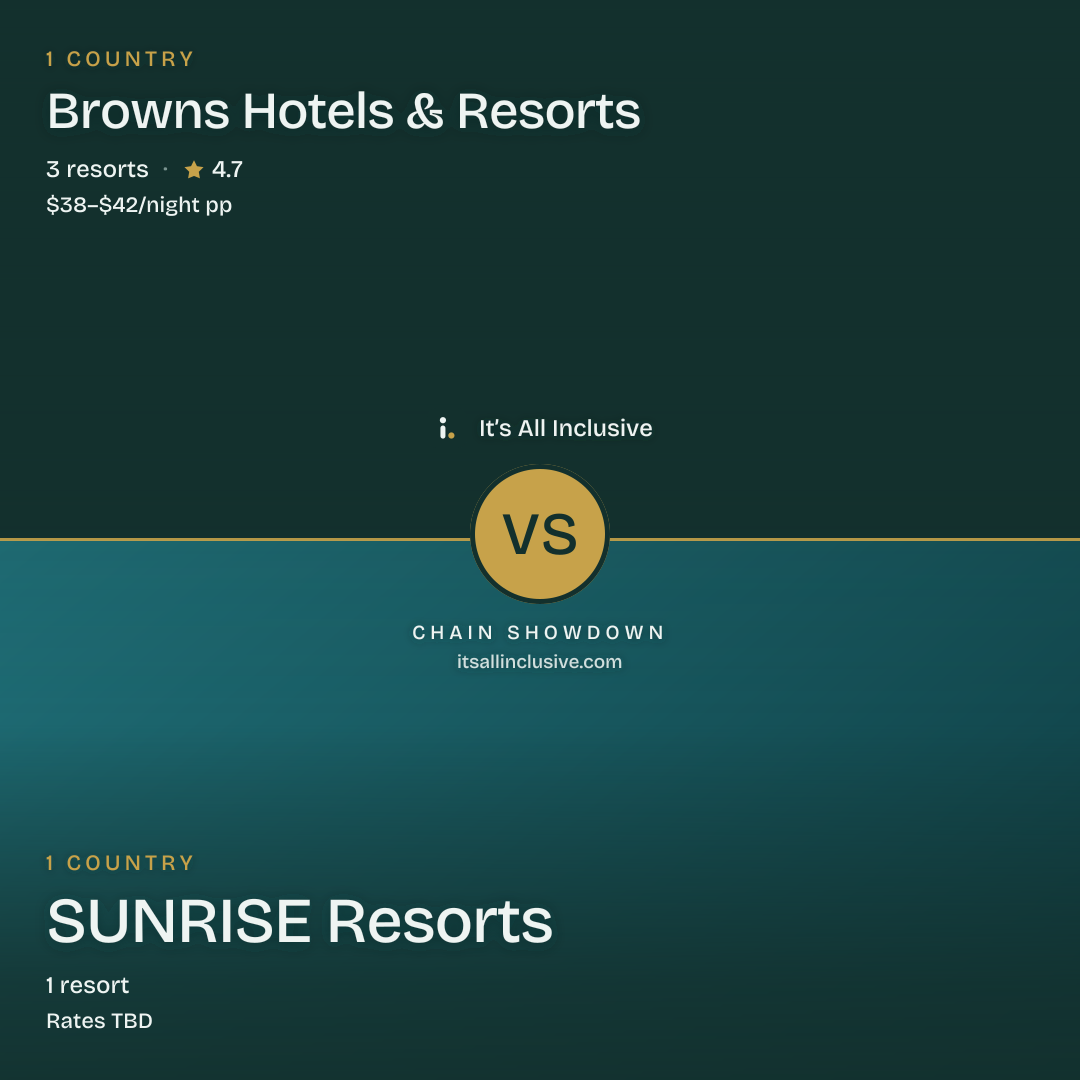
Task: Open the Browns Hotels & Resorts title
Action: [343, 111]
